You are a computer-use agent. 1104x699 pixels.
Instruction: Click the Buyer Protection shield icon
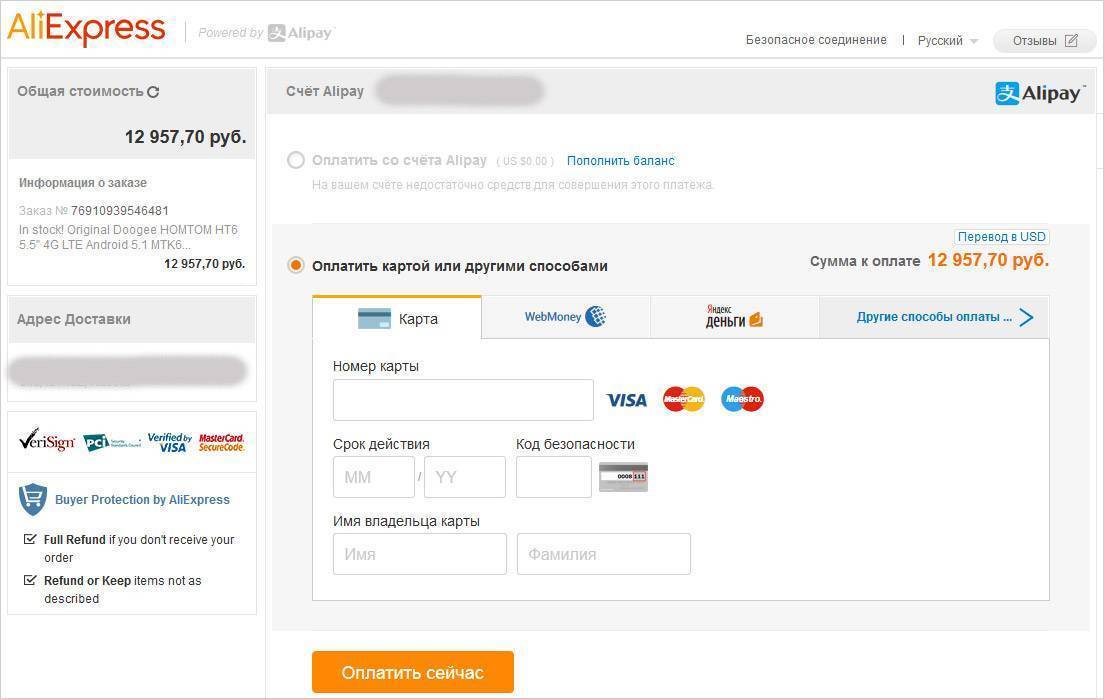point(33,498)
